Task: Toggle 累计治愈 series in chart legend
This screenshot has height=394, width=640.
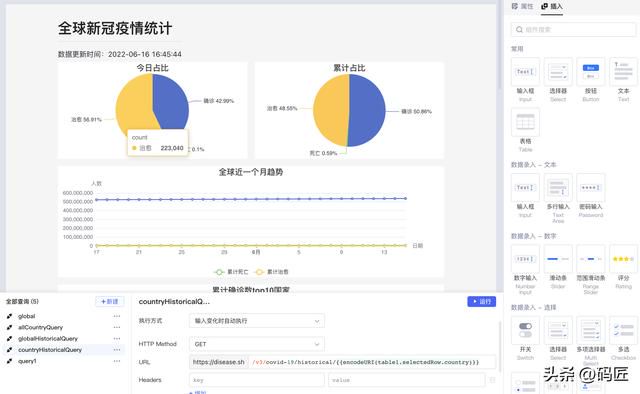Action: [271, 272]
